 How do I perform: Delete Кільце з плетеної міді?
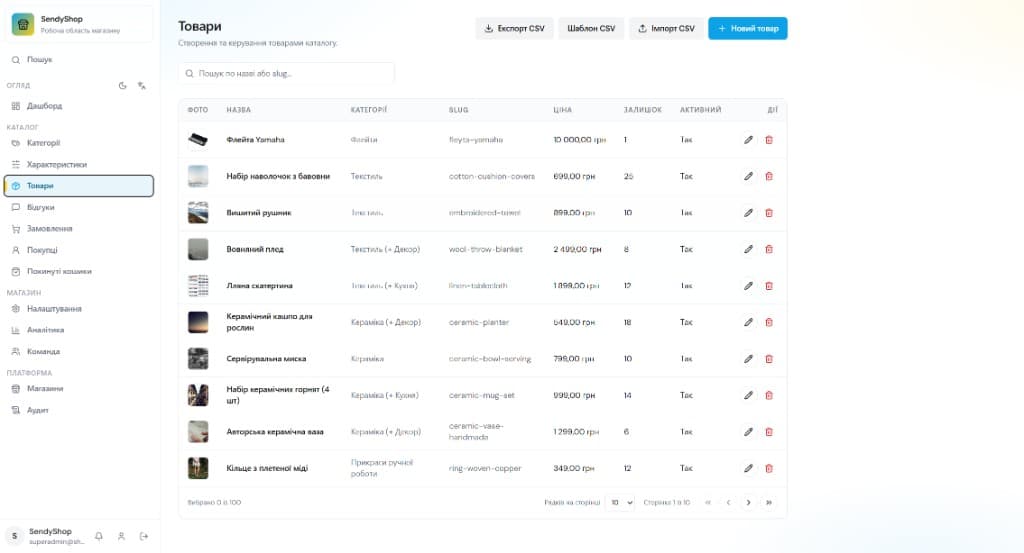(x=769, y=468)
